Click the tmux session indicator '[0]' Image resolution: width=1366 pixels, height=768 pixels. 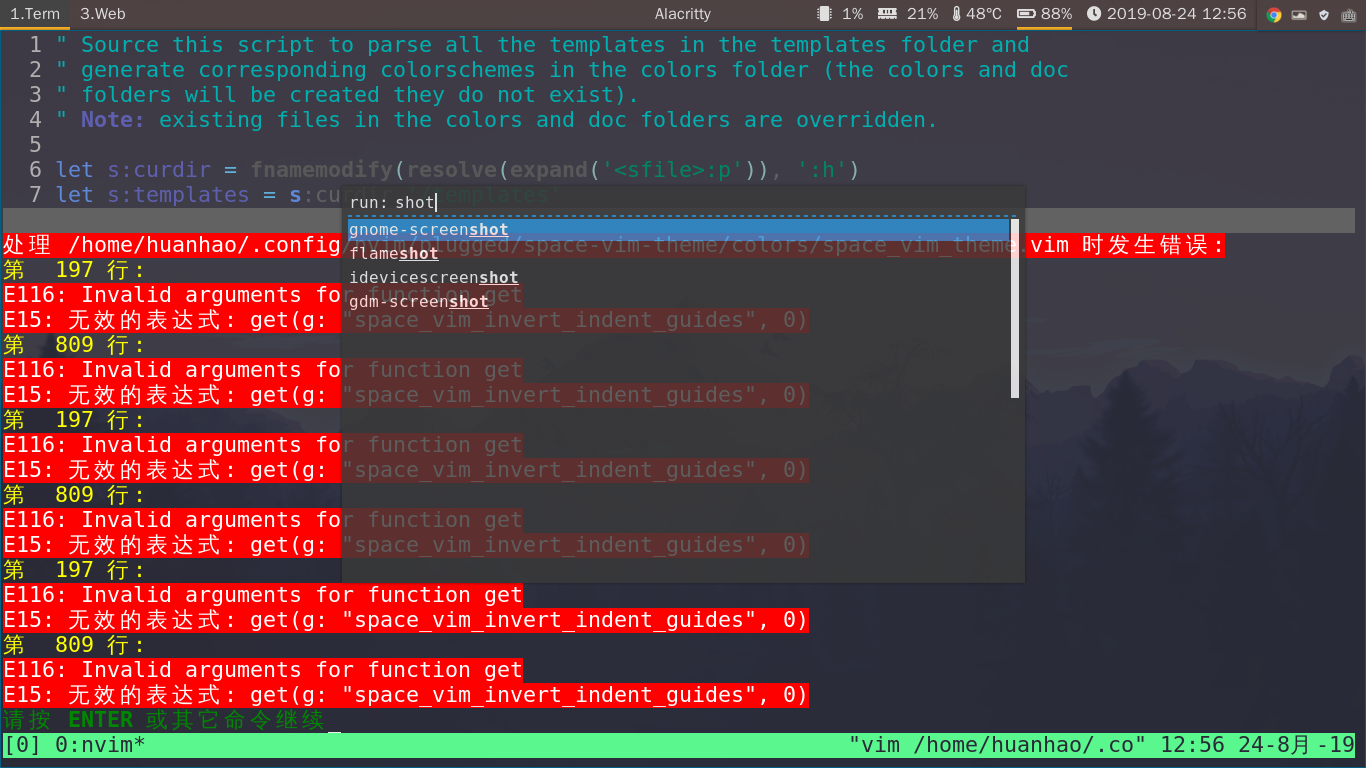[23, 745]
